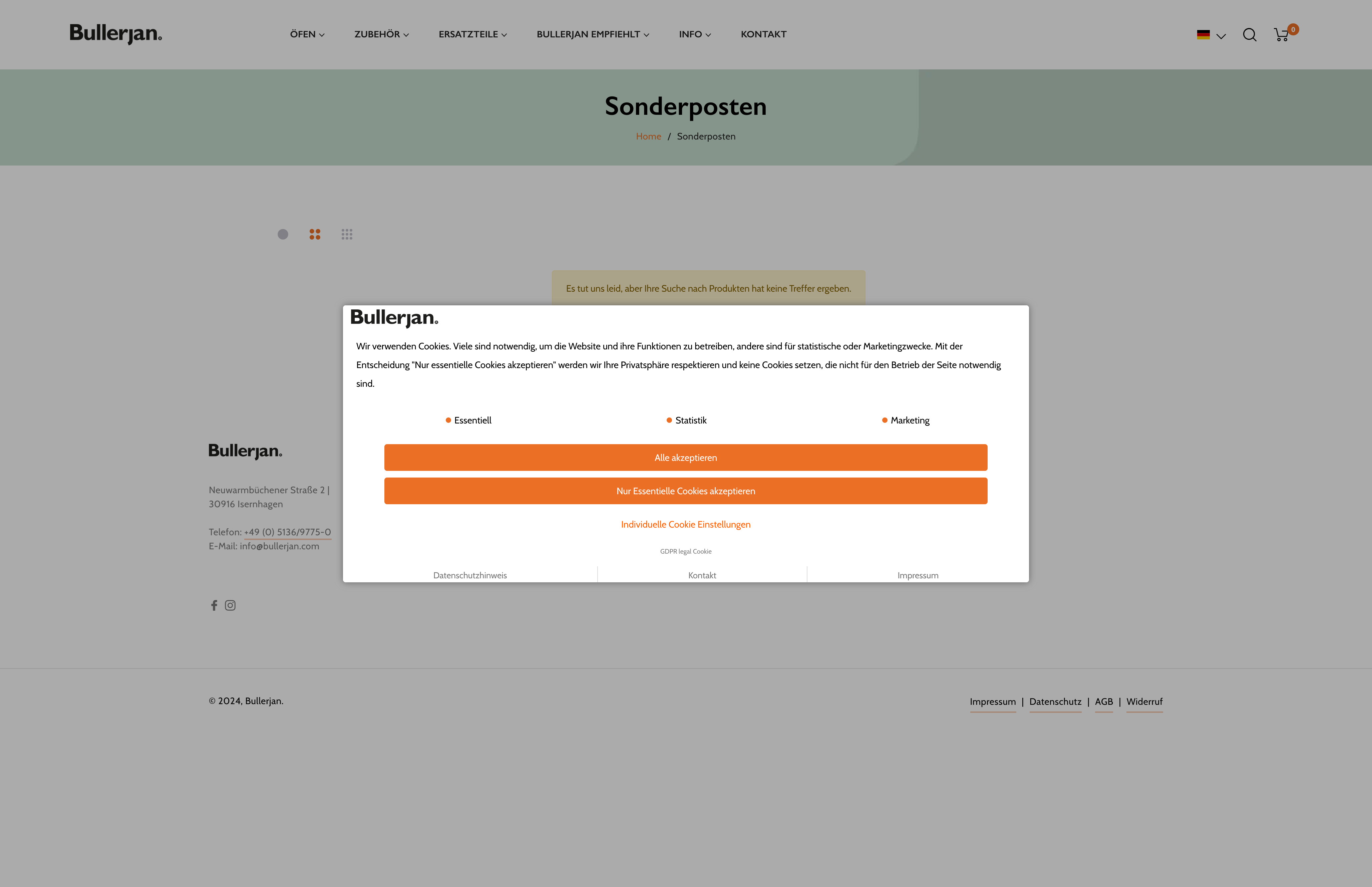Open the shopping cart
The width and height of the screenshot is (1372, 887).
coord(1282,35)
